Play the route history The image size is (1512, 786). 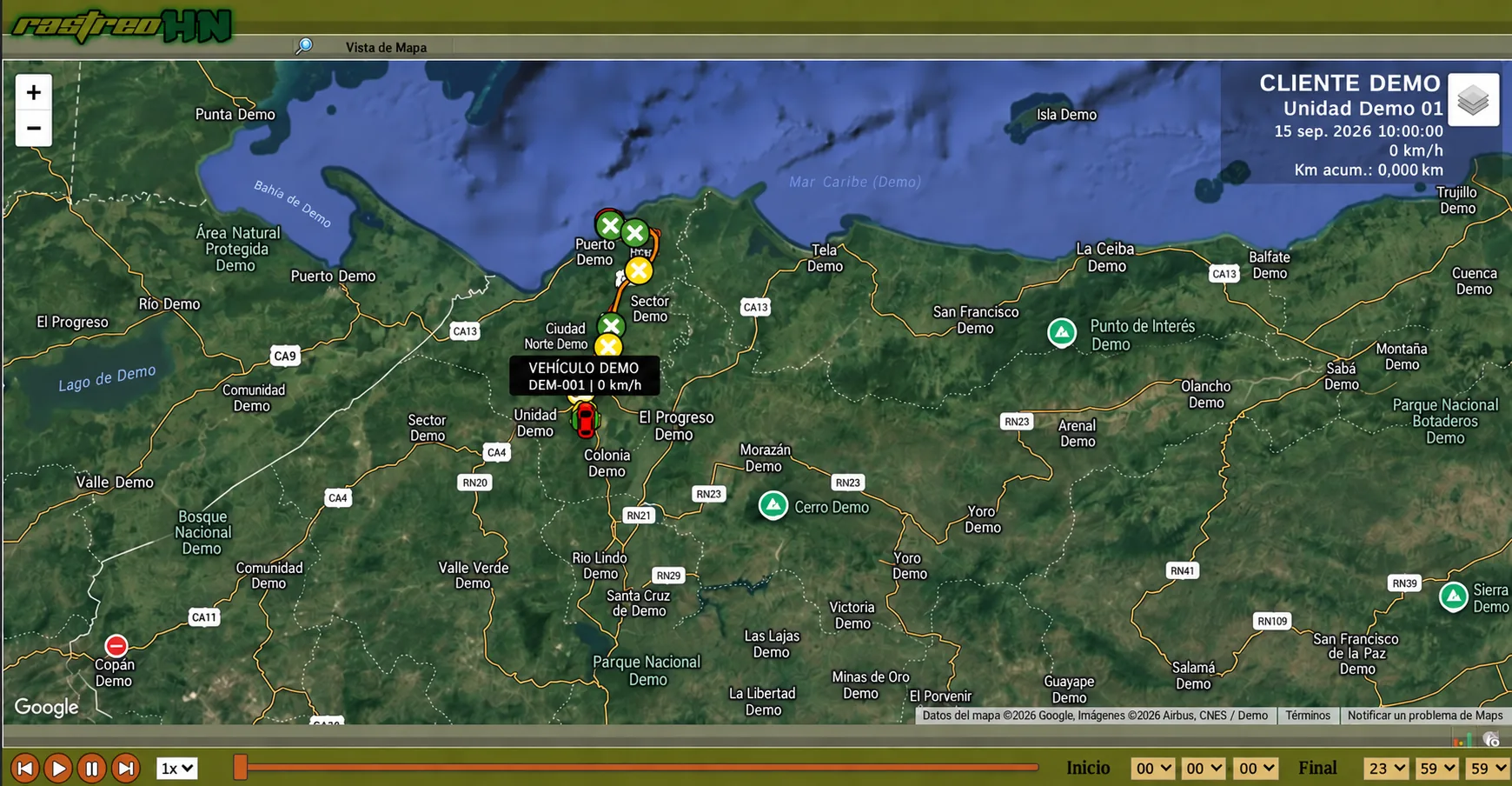(x=58, y=768)
